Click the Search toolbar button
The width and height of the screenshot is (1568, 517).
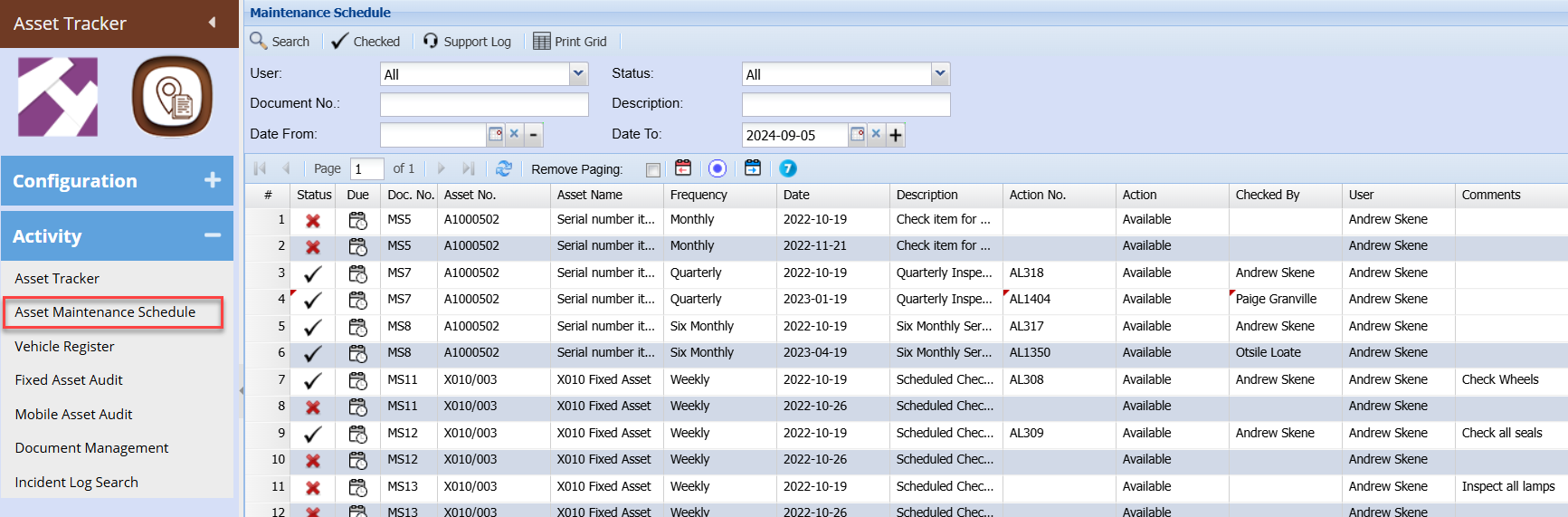click(280, 42)
